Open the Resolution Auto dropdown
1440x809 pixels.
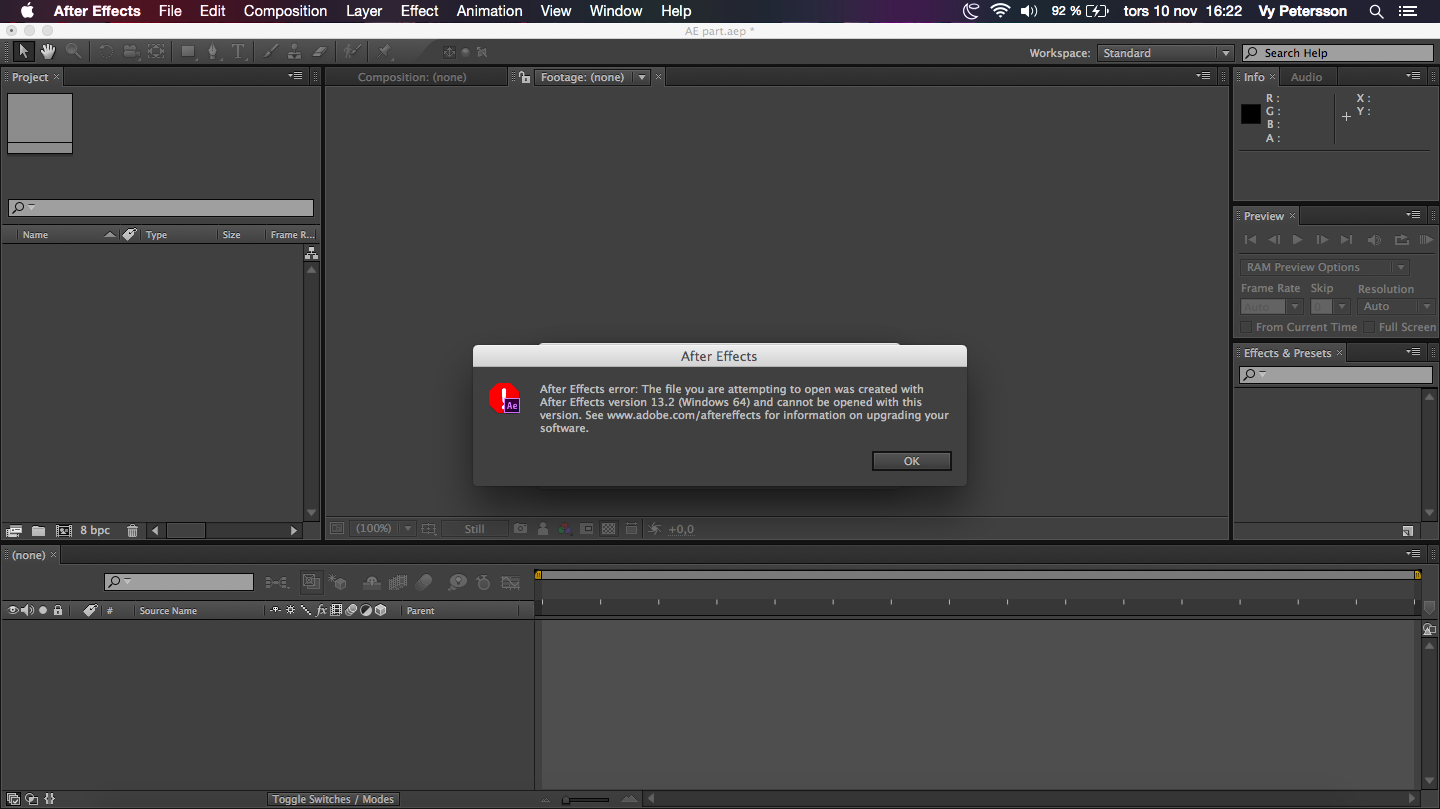[1397, 307]
